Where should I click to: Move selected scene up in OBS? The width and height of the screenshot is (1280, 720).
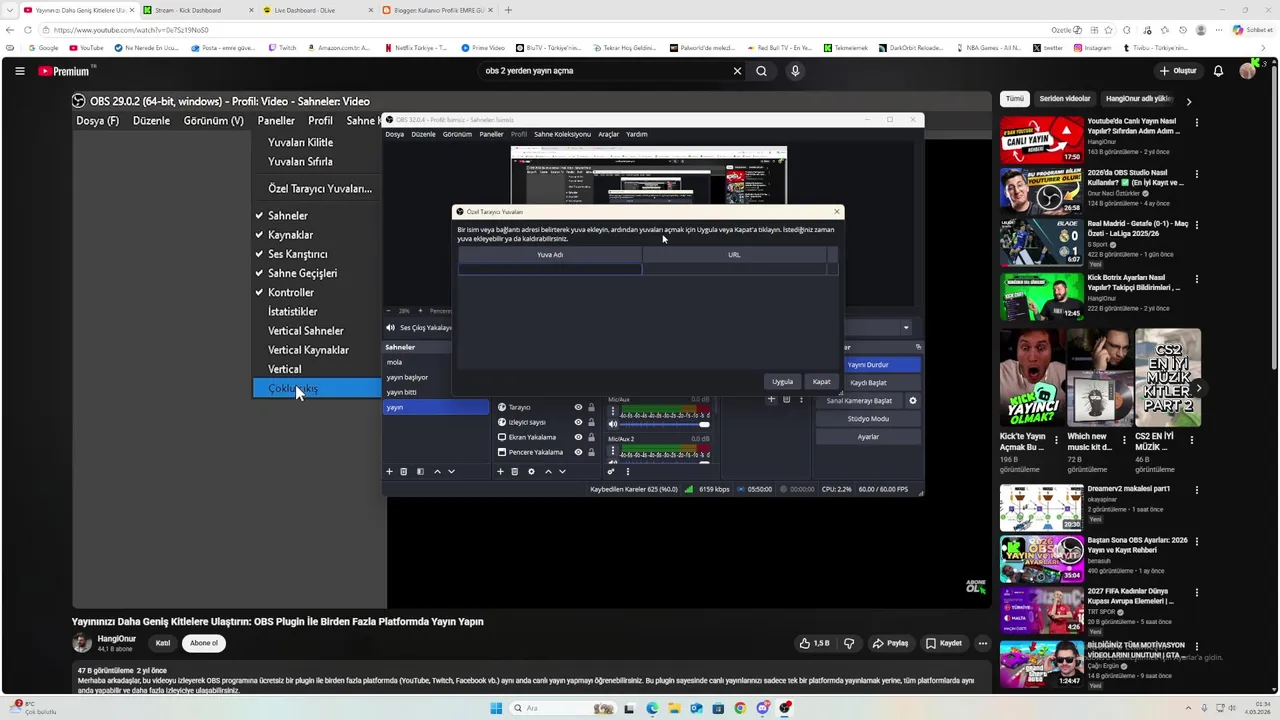pyautogui.click(x=437, y=471)
